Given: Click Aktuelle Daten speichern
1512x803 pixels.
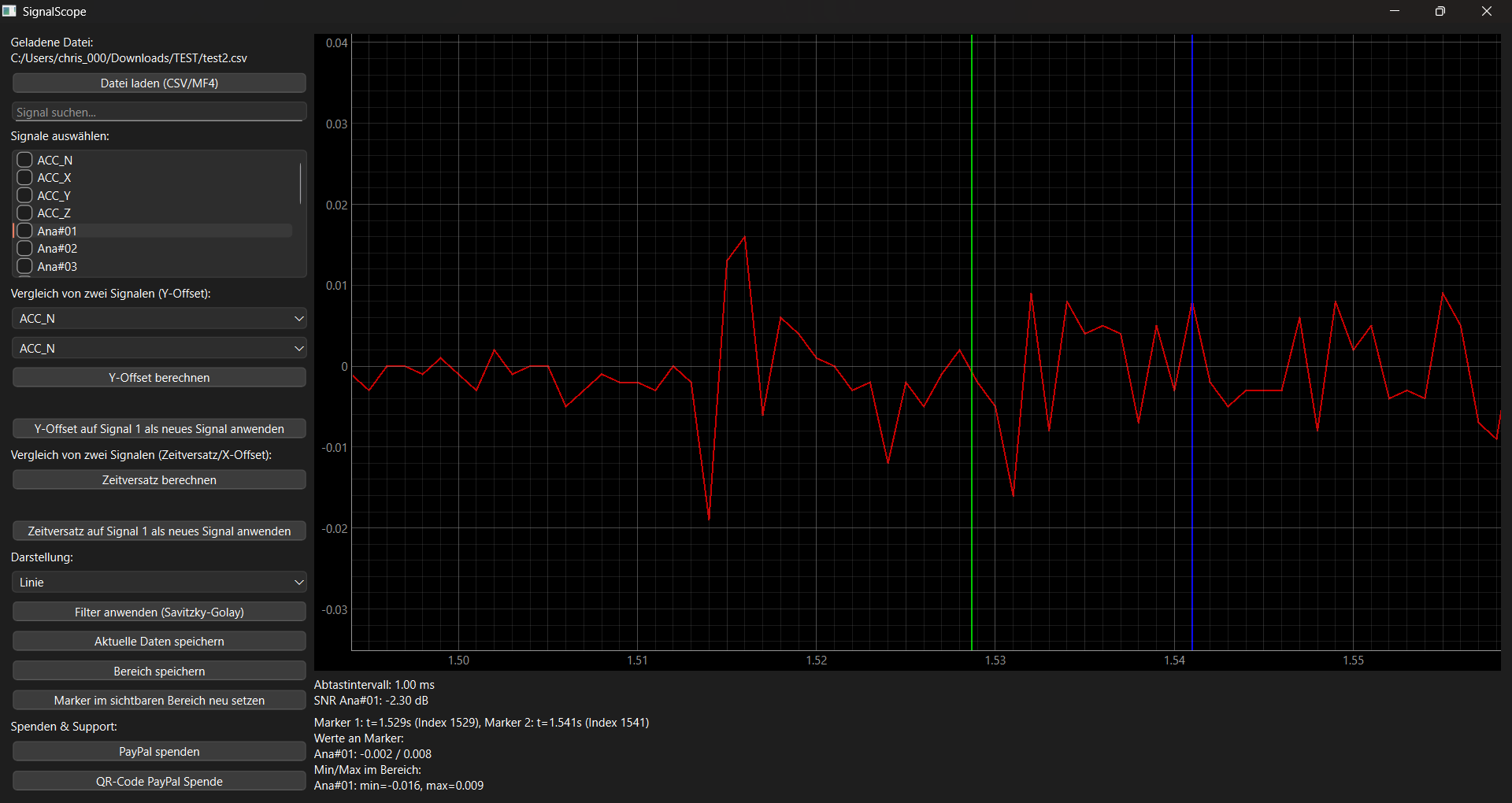Looking at the screenshot, I should (x=159, y=642).
